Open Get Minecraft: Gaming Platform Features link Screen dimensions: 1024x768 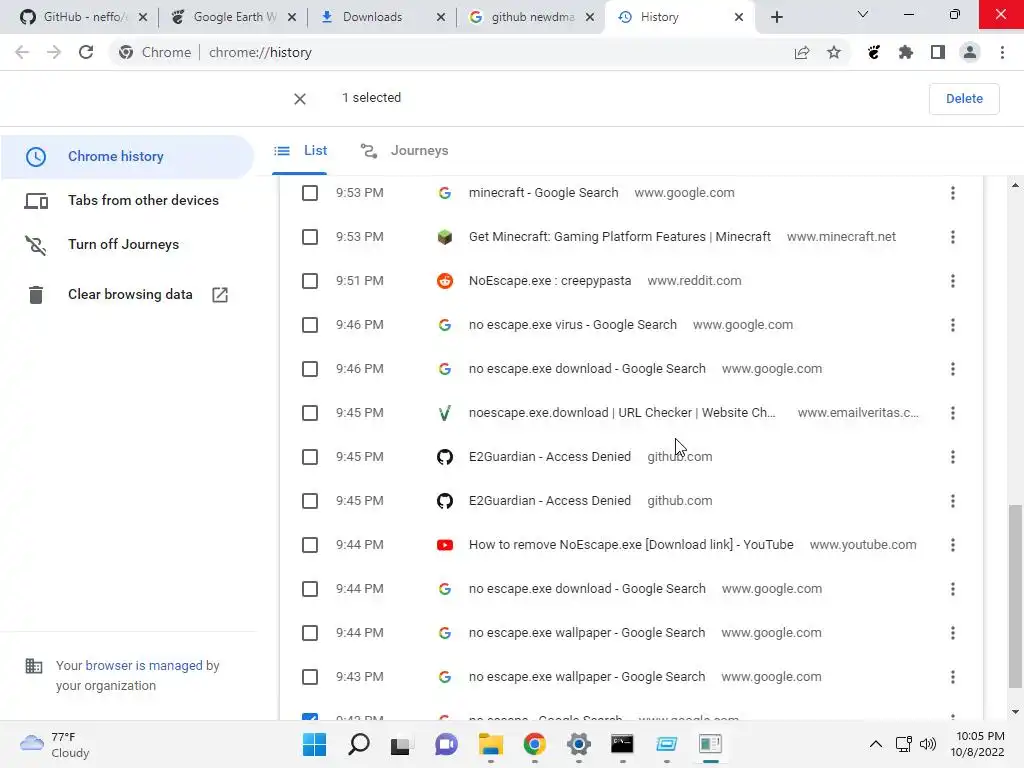[x=620, y=237]
